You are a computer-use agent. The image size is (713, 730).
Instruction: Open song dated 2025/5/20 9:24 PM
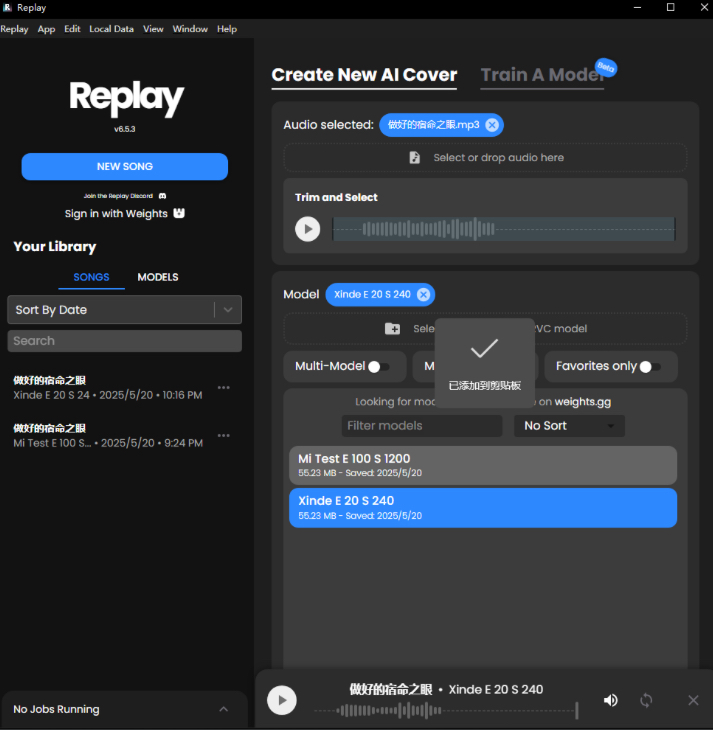coord(108,436)
